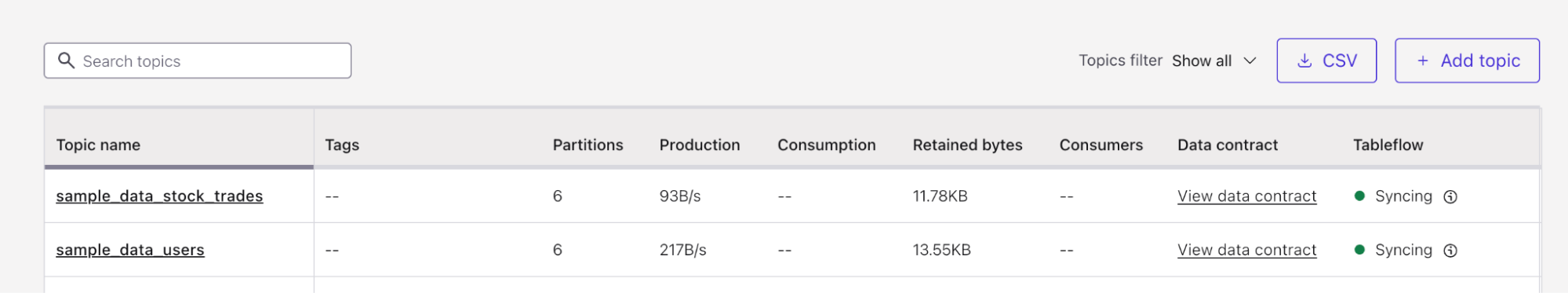This screenshot has width=1568, height=293.
Task: Focus the Search topics input field
Action: pyautogui.click(x=198, y=60)
